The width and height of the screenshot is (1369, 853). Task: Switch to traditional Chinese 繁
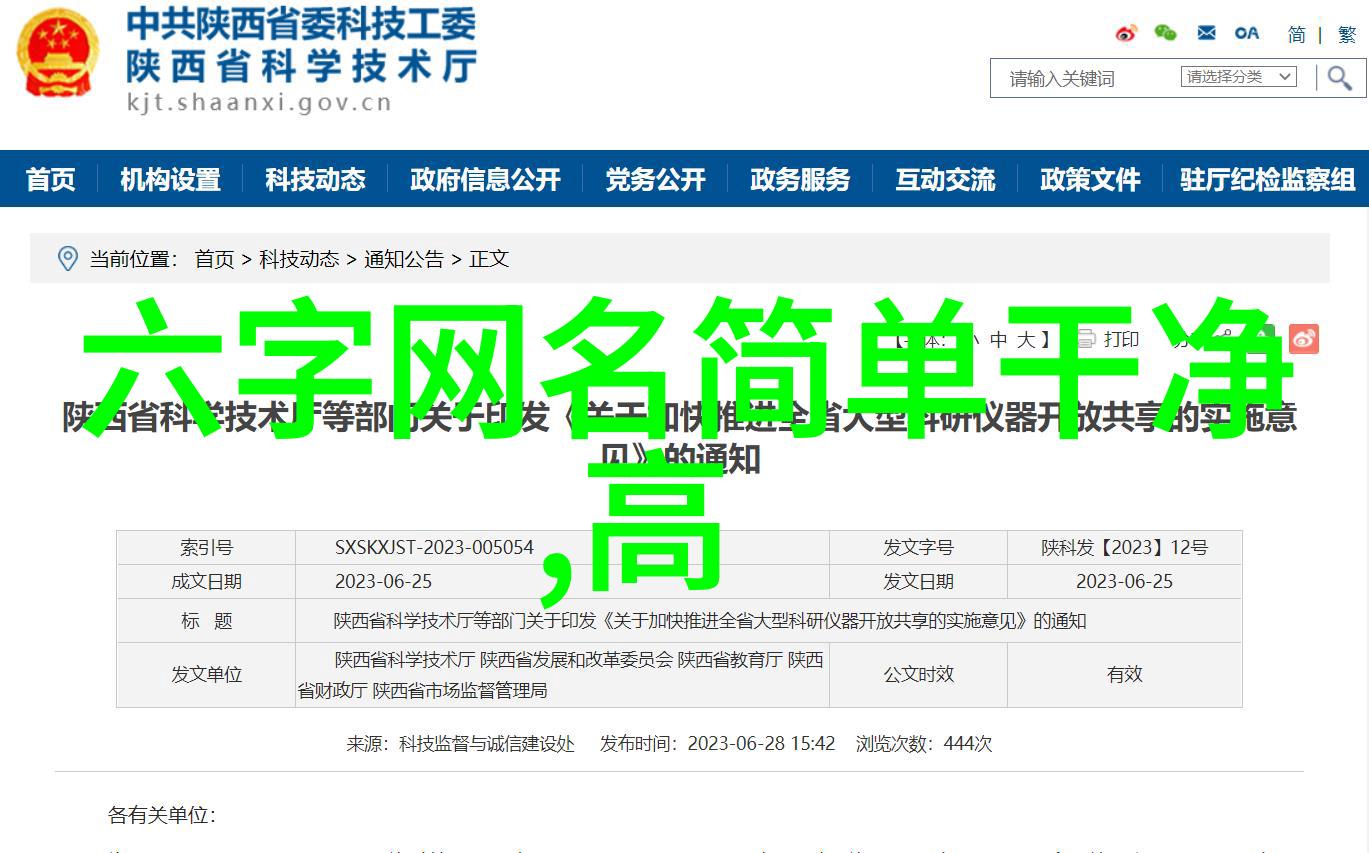tap(1347, 34)
